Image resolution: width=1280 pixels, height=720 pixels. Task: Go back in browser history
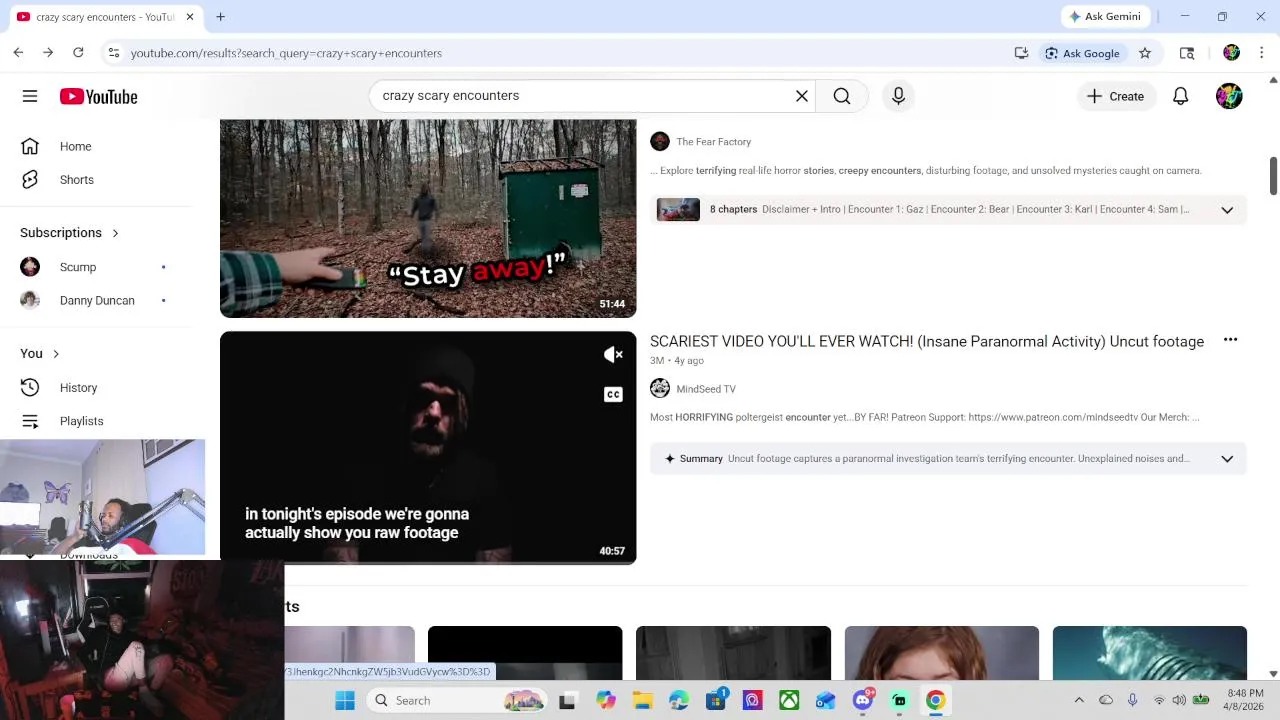(x=18, y=53)
